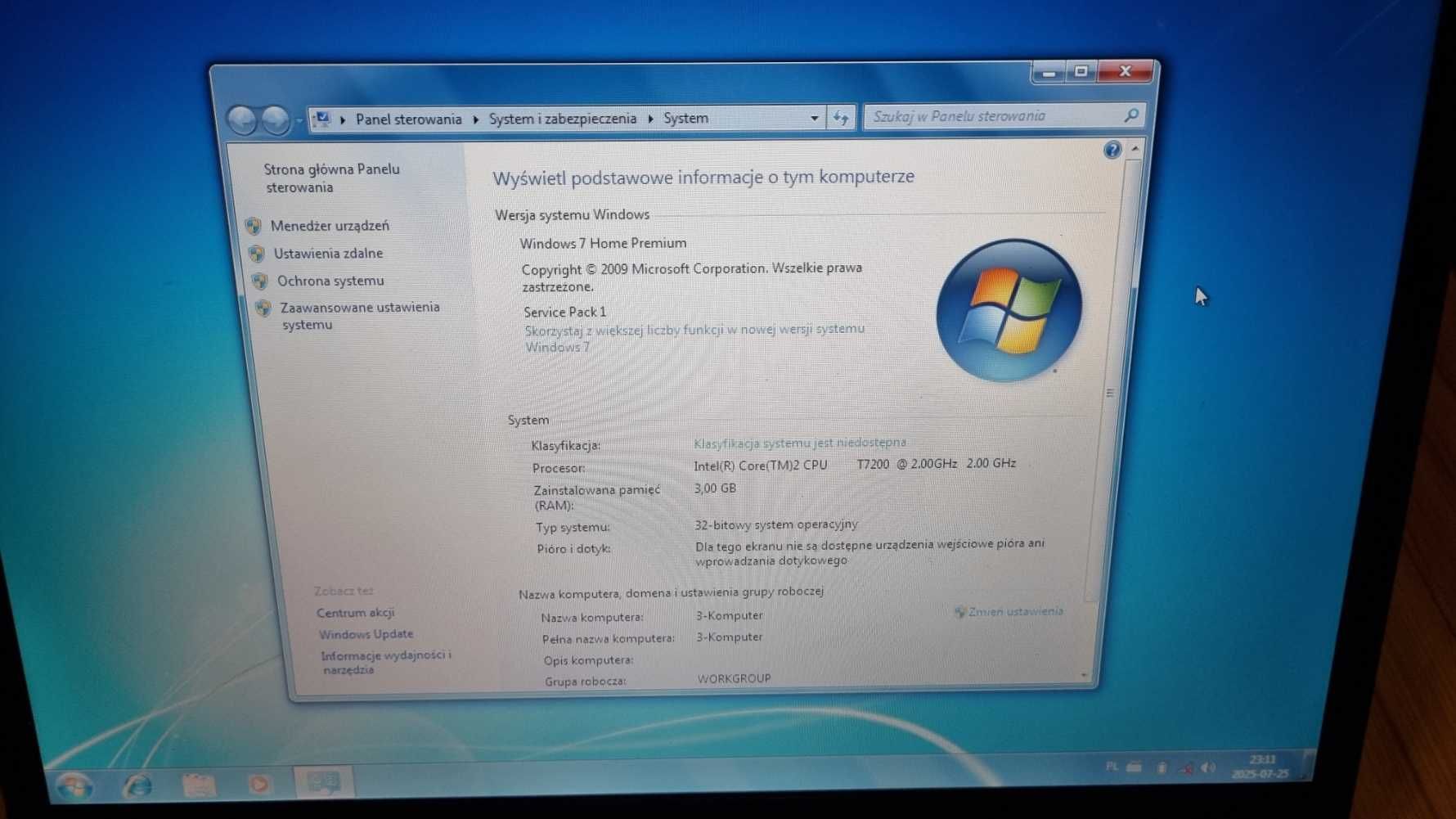Click the volume speaker tray icon

(x=1208, y=767)
